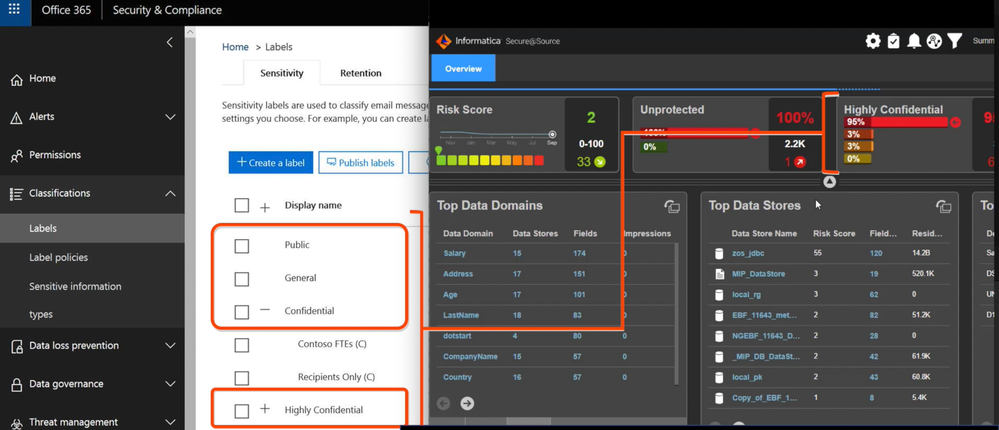999x430 pixels.
Task: Click the Threat management biohazard icon
Action: (17, 422)
